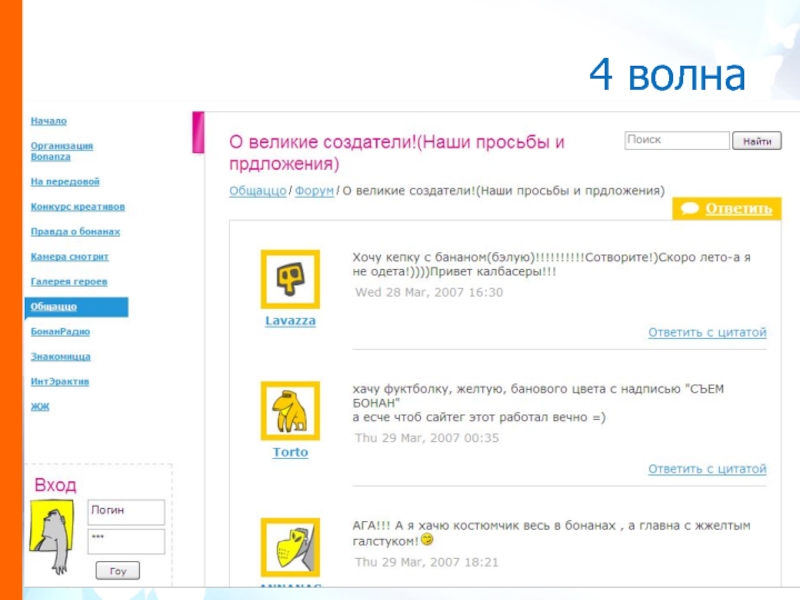Viewport: 800px width, 600px height.
Task: Click the Вход heading text
Action: (x=55, y=484)
